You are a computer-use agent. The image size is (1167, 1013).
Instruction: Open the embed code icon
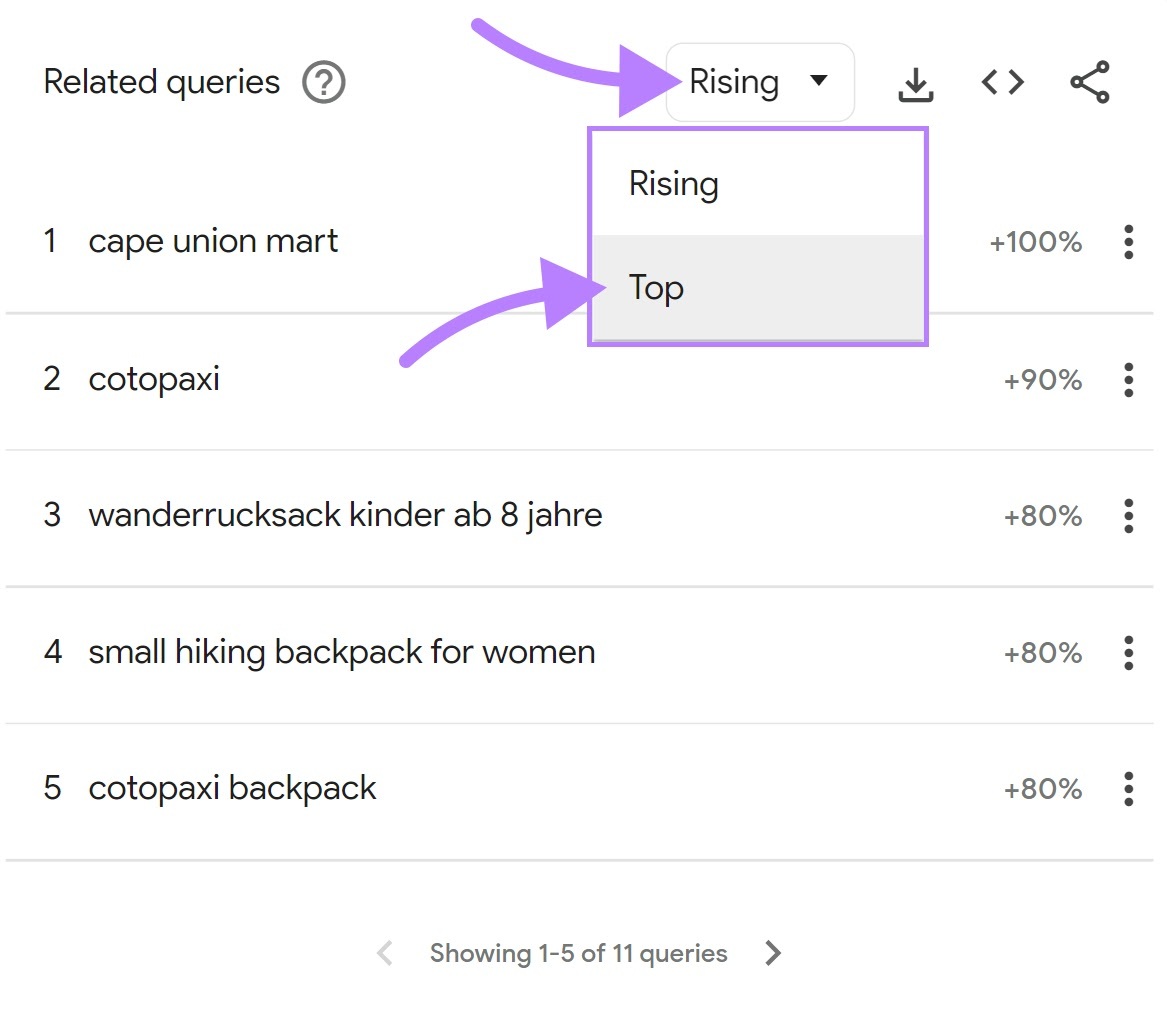point(1001,83)
